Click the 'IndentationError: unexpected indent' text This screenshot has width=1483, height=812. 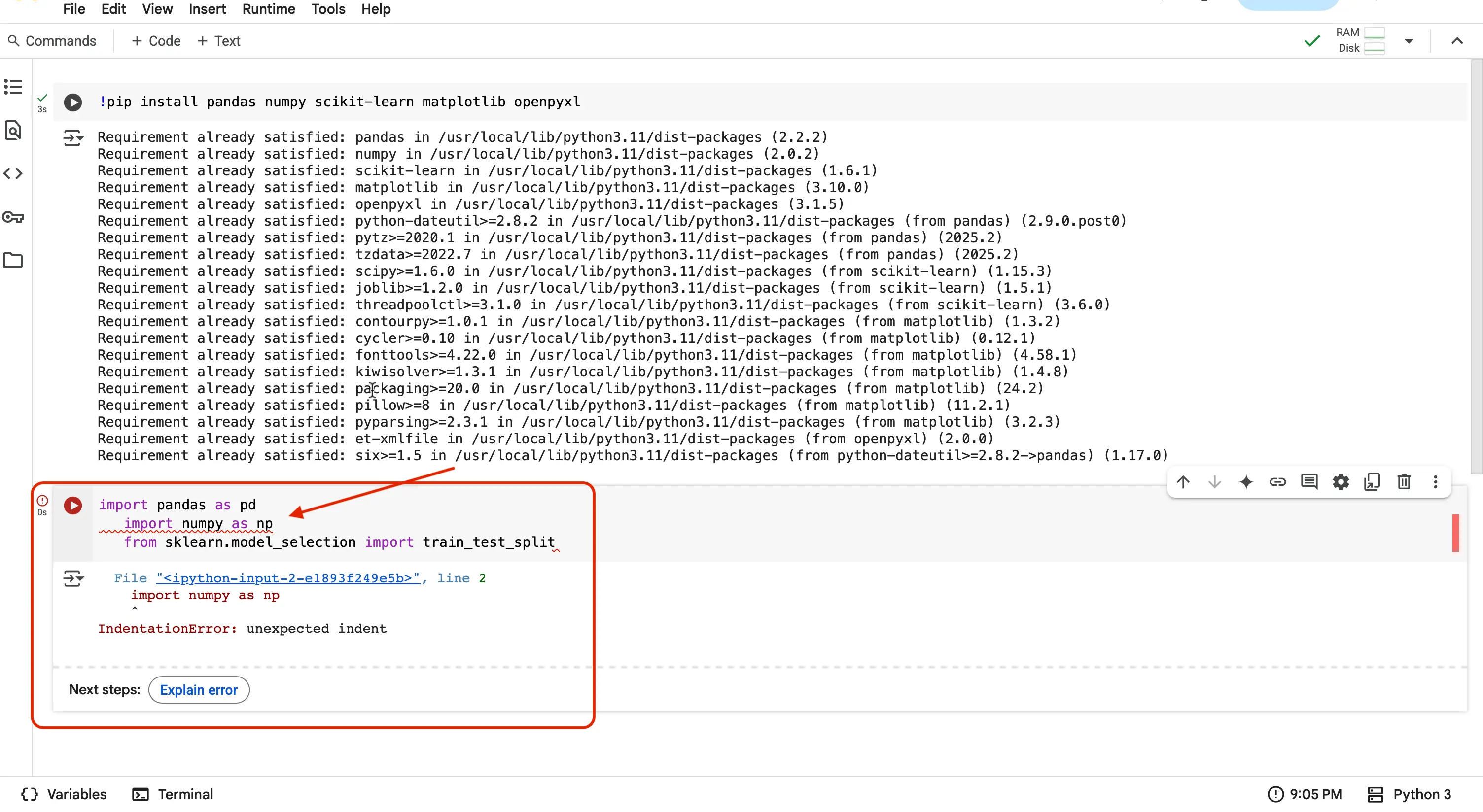tap(243, 628)
